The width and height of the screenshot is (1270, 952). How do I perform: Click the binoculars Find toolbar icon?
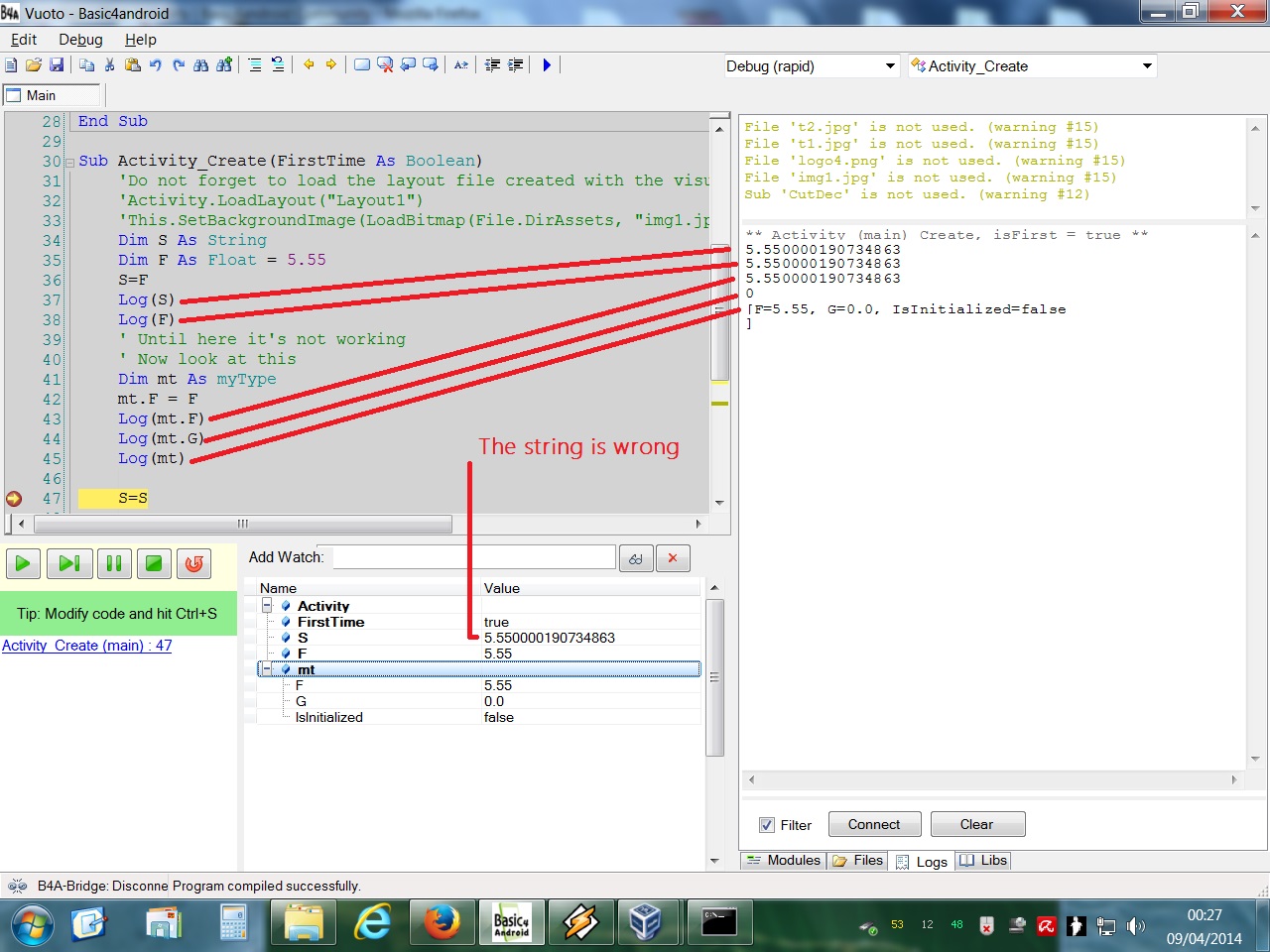(201, 65)
